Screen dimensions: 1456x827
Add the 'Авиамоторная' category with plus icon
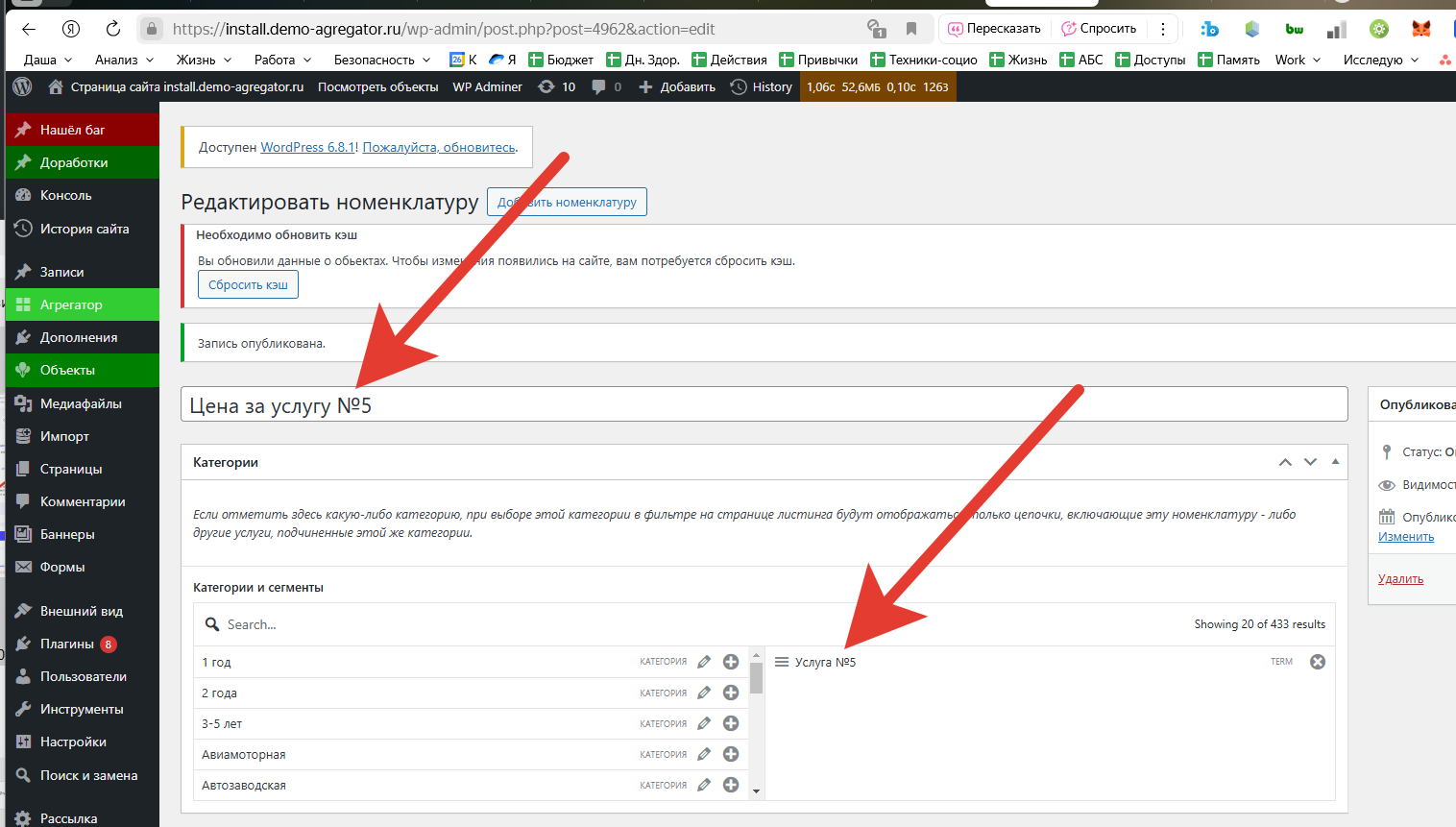tap(730, 754)
